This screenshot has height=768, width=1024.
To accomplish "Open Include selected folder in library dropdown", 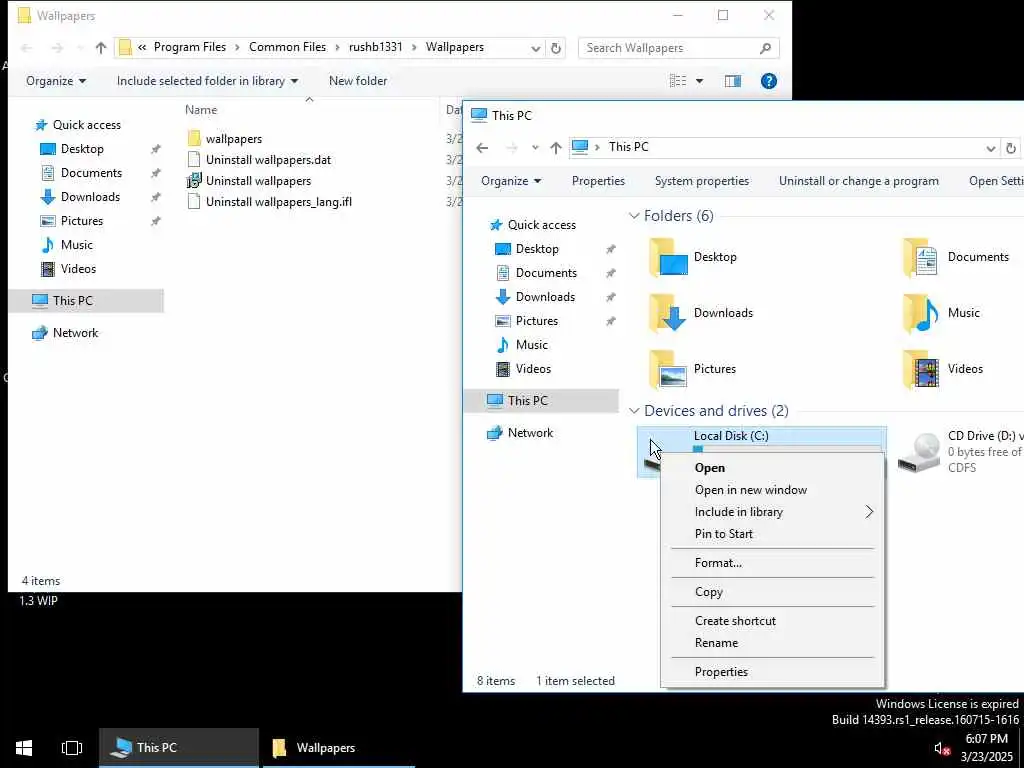I will [x=207, y=81].
